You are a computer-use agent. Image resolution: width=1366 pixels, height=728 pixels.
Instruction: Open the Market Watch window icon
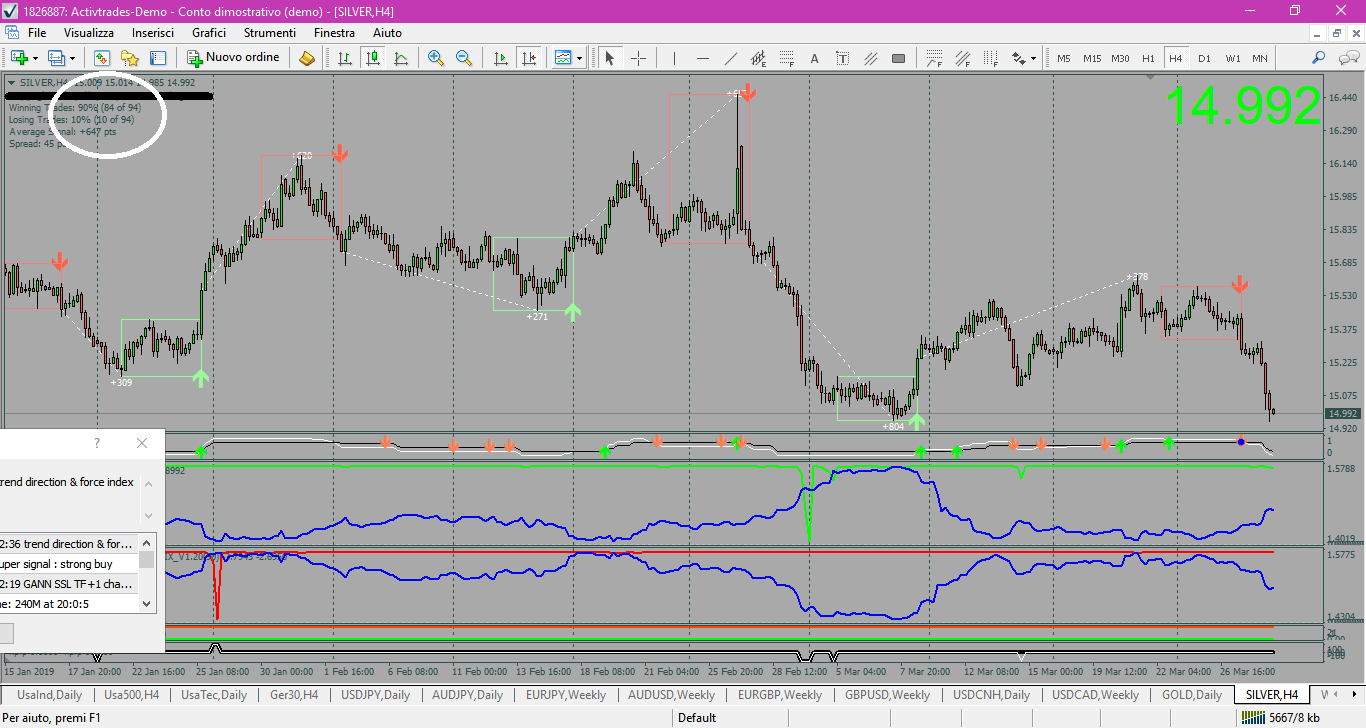(102, 58)
